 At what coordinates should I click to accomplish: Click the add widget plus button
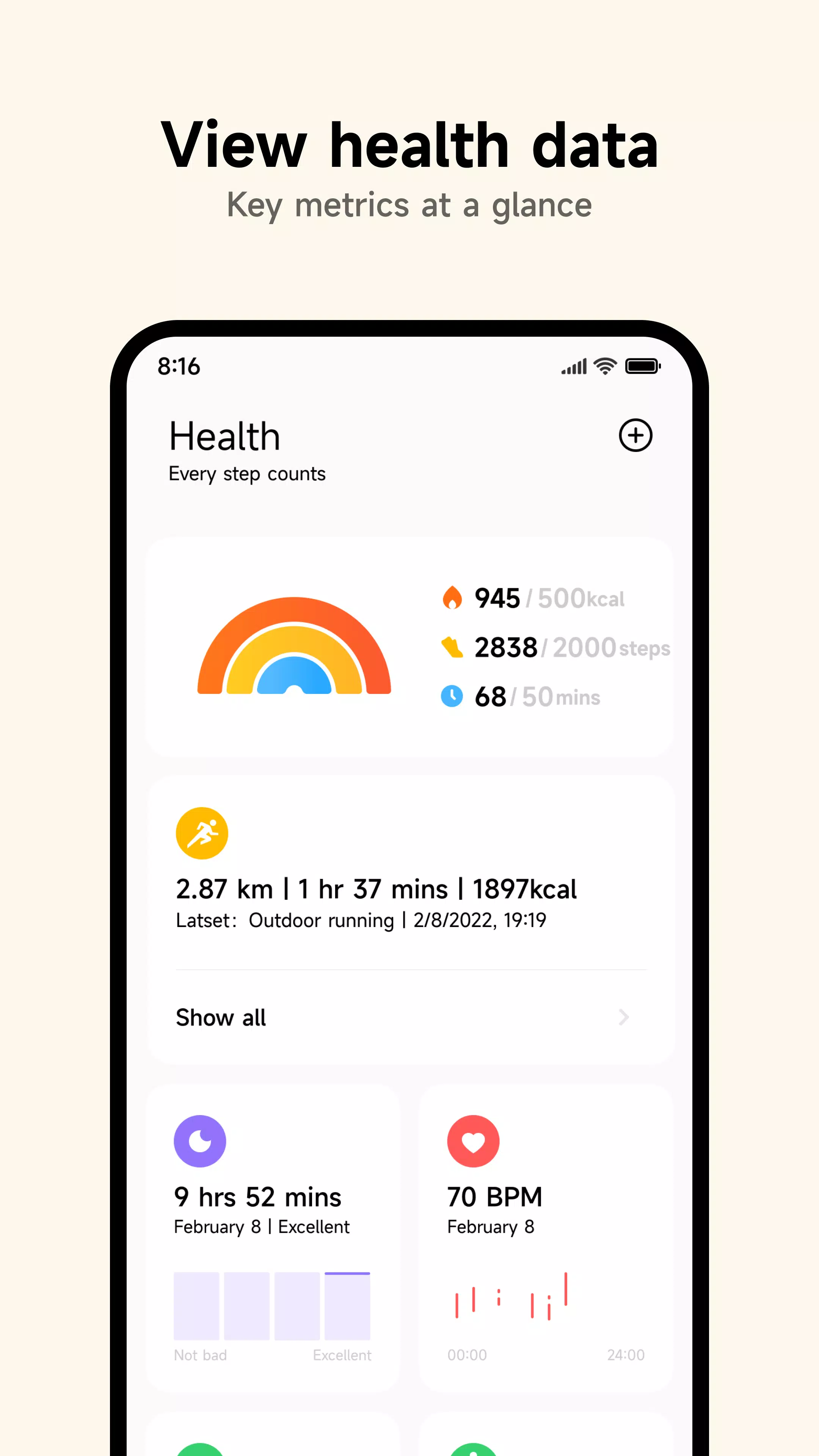636,435
